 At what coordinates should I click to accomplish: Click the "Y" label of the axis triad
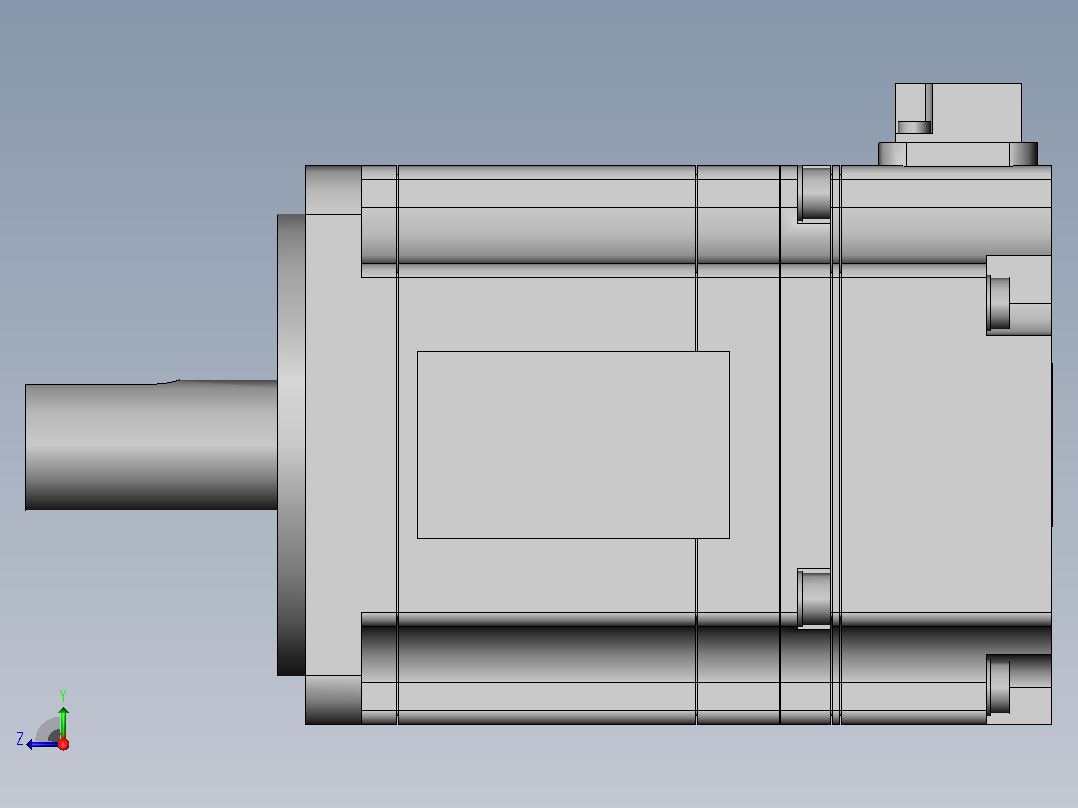(63, 696)
